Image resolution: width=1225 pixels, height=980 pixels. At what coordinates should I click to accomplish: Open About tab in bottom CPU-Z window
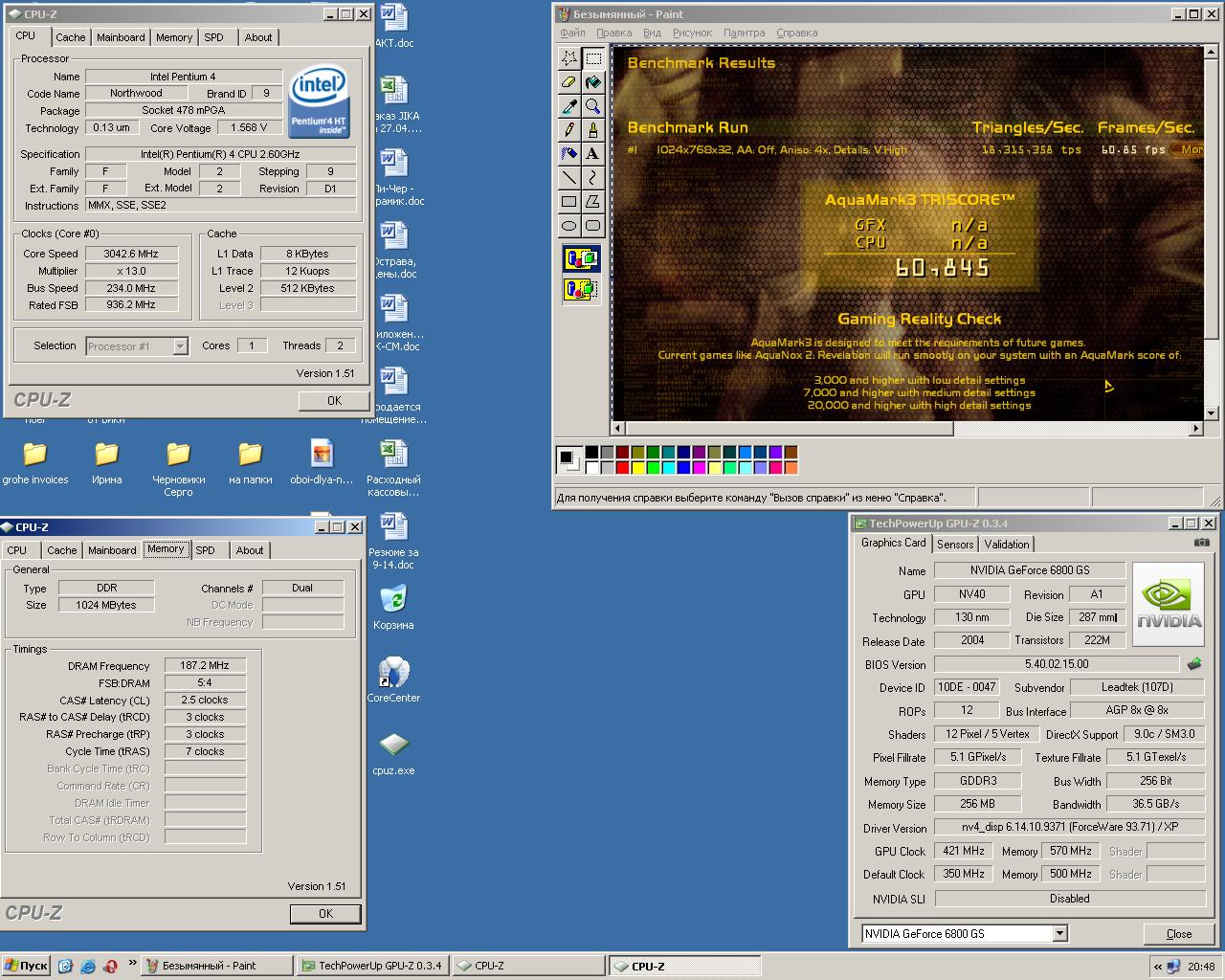tap(250, 550)
